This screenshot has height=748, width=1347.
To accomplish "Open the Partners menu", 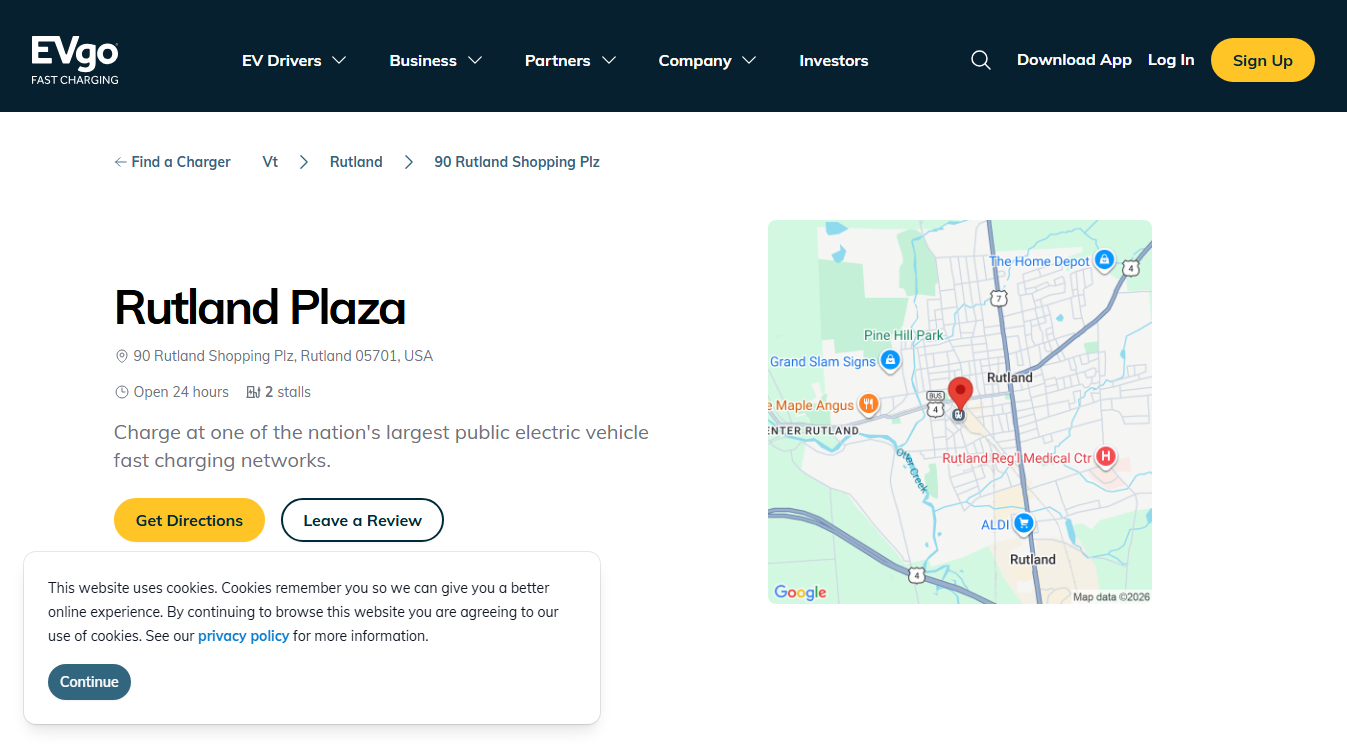I will pos(570,60).
